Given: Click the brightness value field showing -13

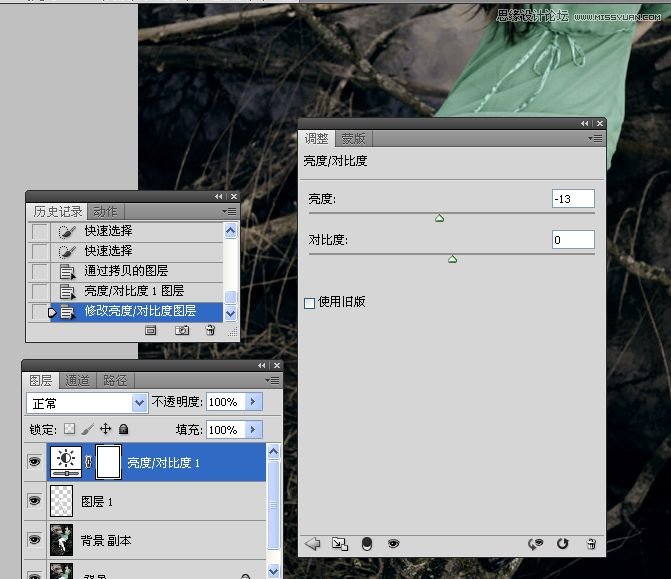Looking at the screenshot, I should 573,199.
